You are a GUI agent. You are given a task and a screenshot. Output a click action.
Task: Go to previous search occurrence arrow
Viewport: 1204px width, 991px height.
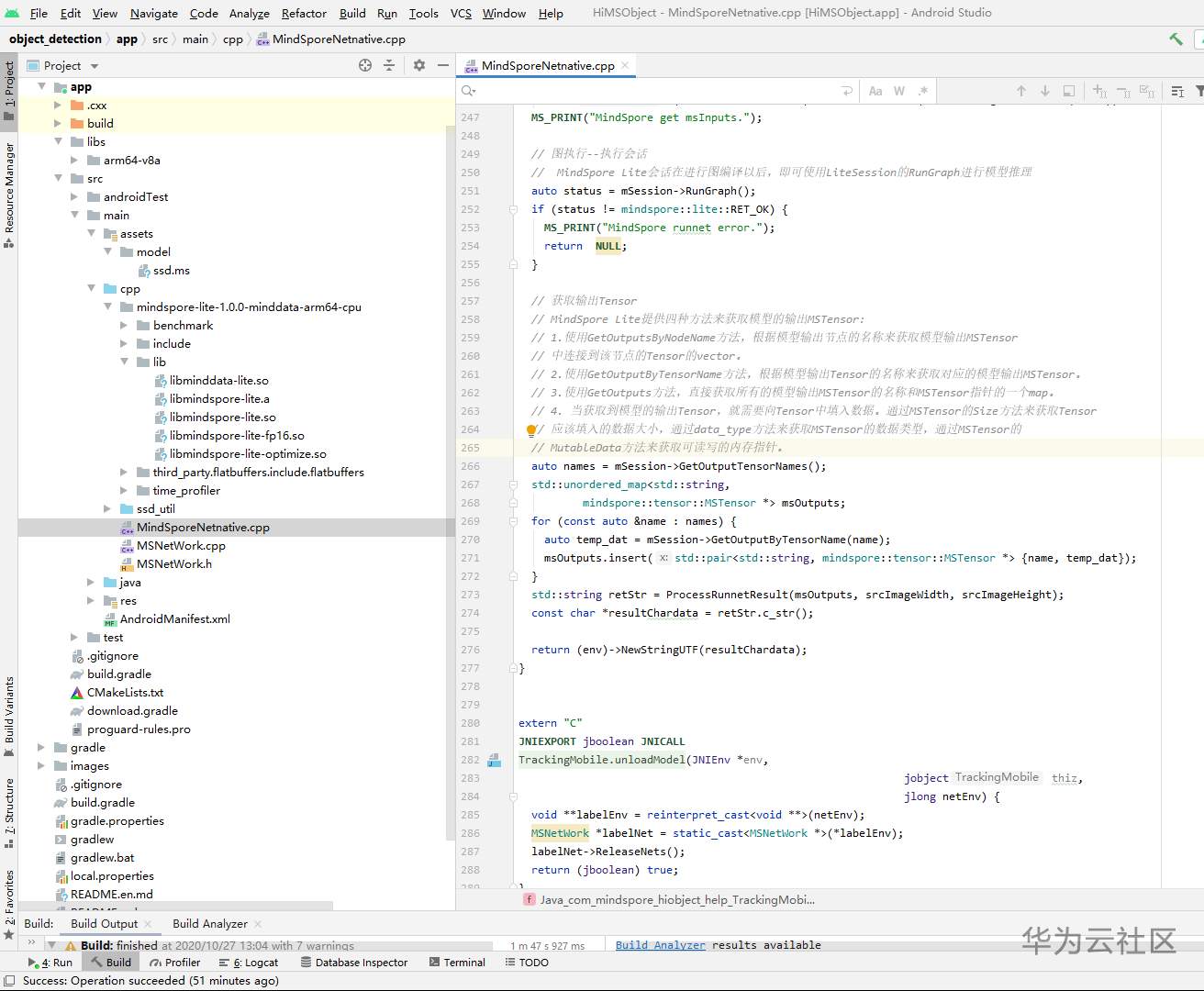pos(1020,91)
